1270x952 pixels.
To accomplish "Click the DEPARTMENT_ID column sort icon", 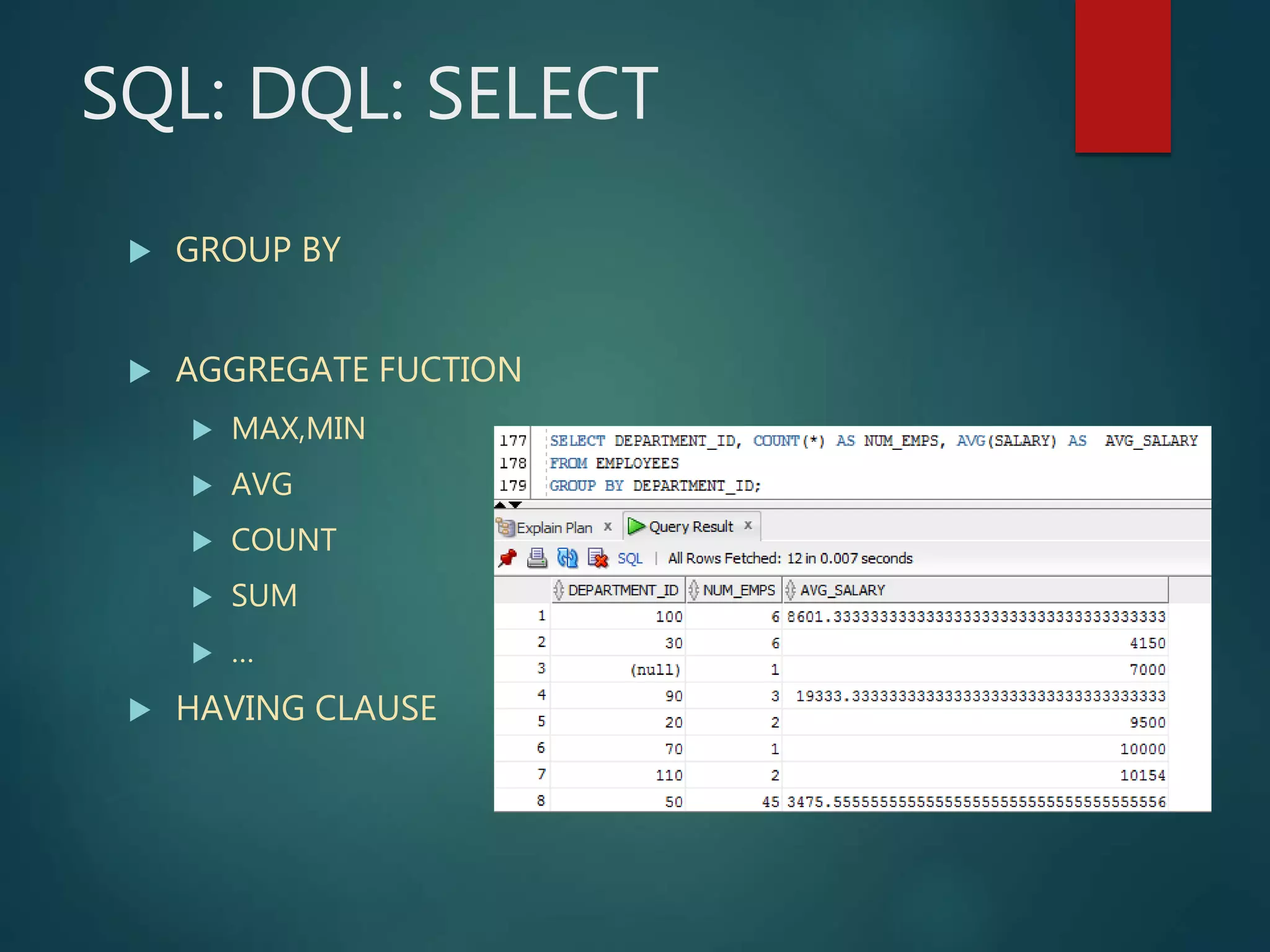I will pos(558,590).
